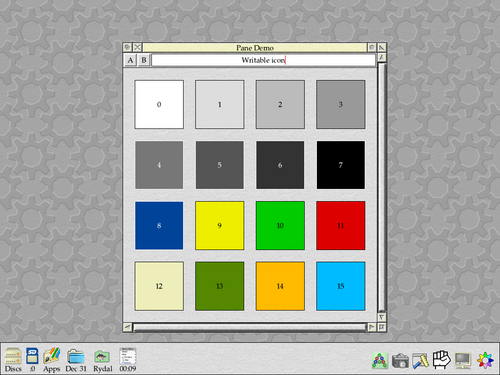Click the B button in the toolbar pane
Screen dimensions: 500x375
pyautogui.click(x=144, y=60)
